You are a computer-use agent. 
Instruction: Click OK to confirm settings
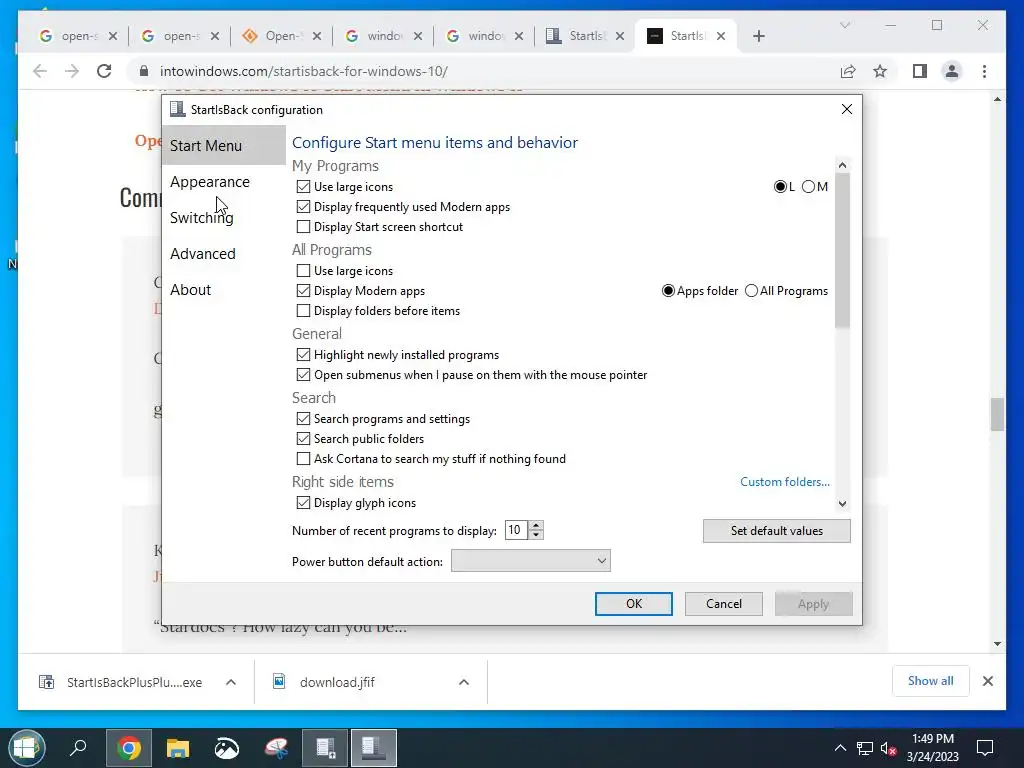click(x=633, y=604)
